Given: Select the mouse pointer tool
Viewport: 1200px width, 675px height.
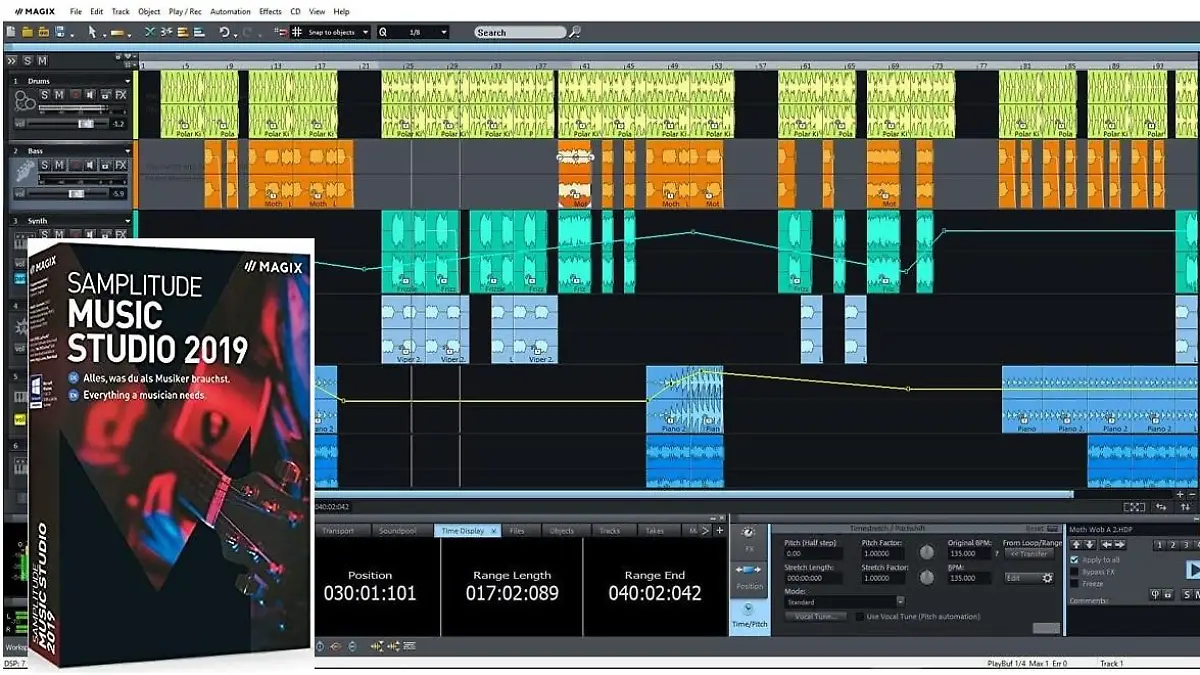Looking at the screenshot, I should coord(92,32).
